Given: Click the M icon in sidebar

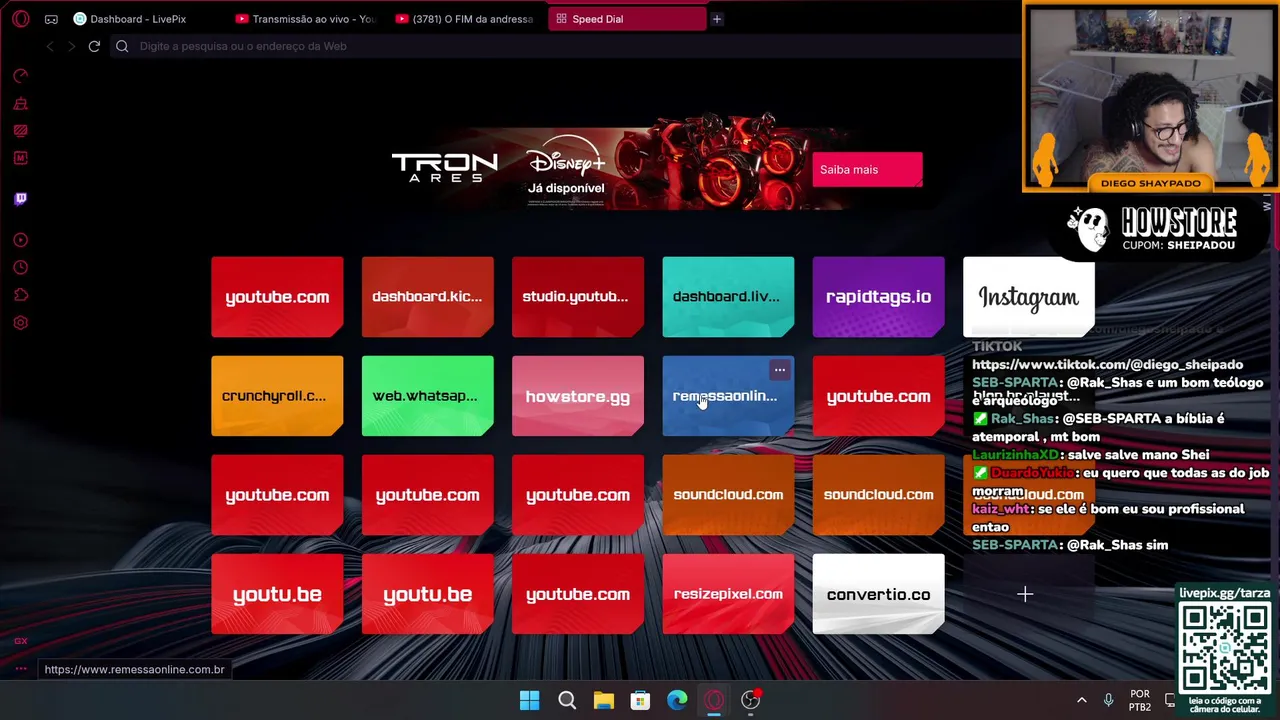Looking at the screenshot, I should [20, 158].
